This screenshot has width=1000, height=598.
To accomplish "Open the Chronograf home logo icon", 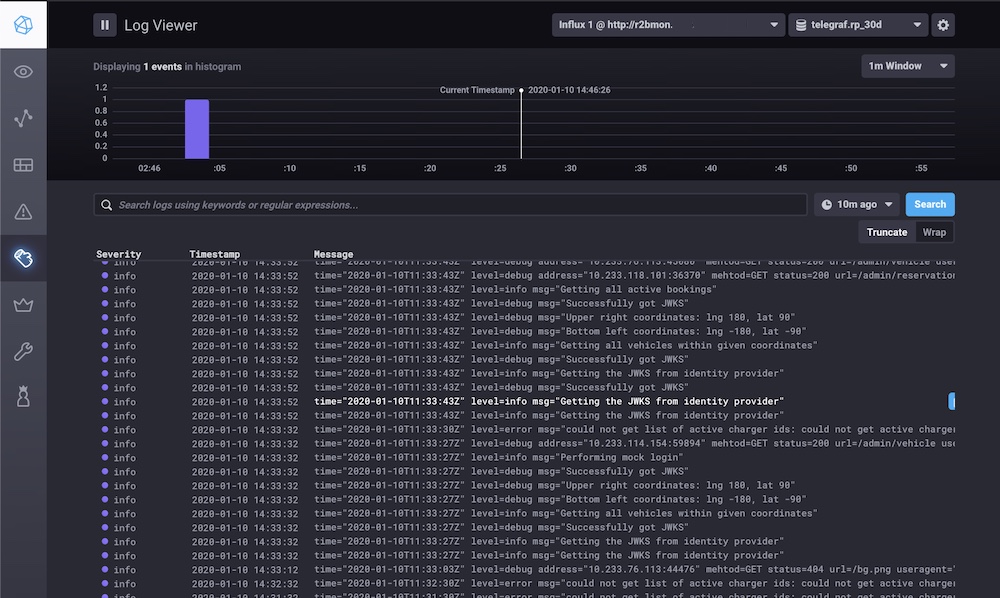I will pos(23,25).
